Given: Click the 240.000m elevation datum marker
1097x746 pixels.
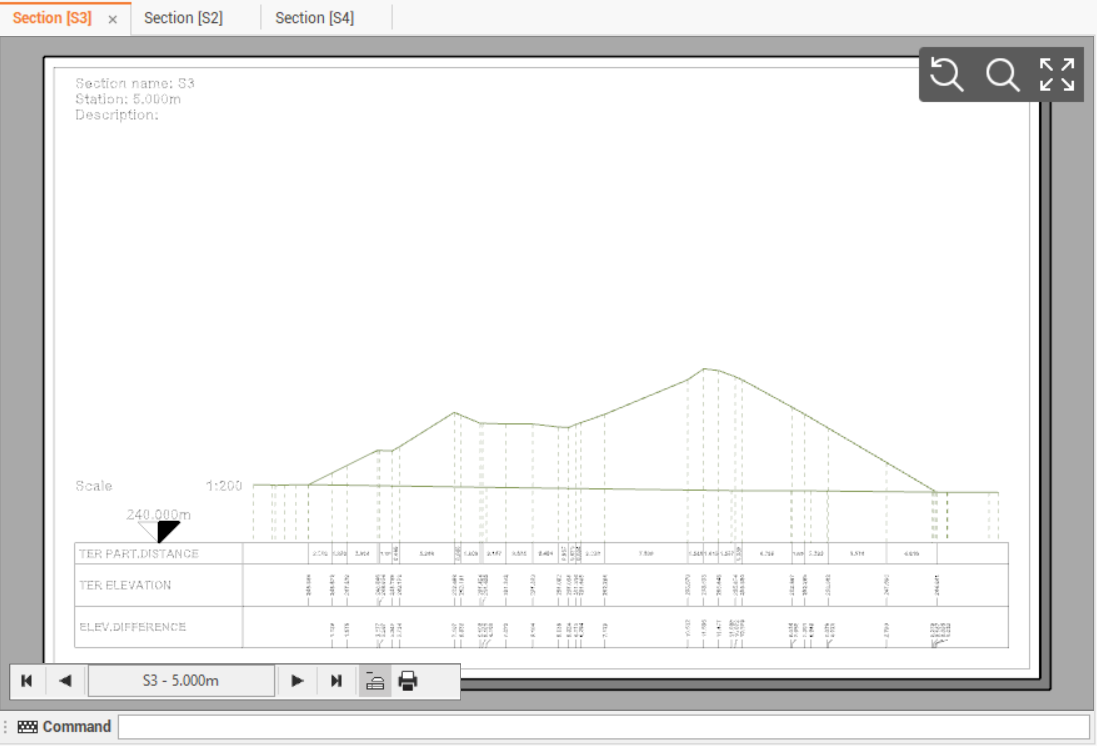Looking at the screenshot, I should click(159, 516).
